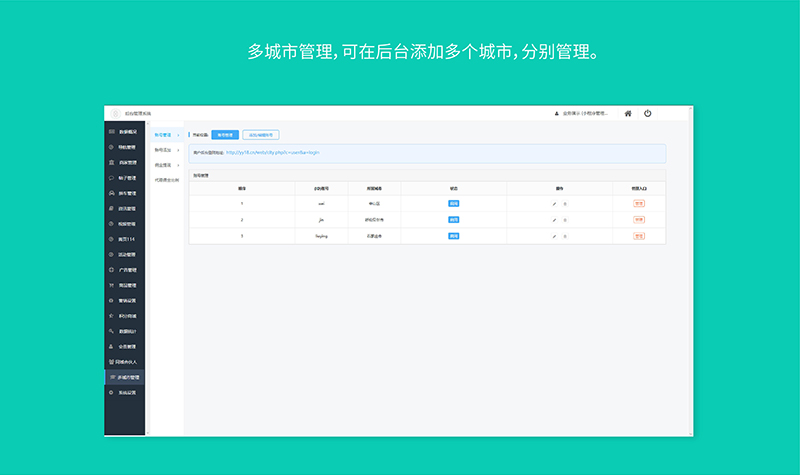The width and height of the screenshot is (800, 475).
Task: Click the outlined 添加/编辑账号 button
Action: [261, 135]
